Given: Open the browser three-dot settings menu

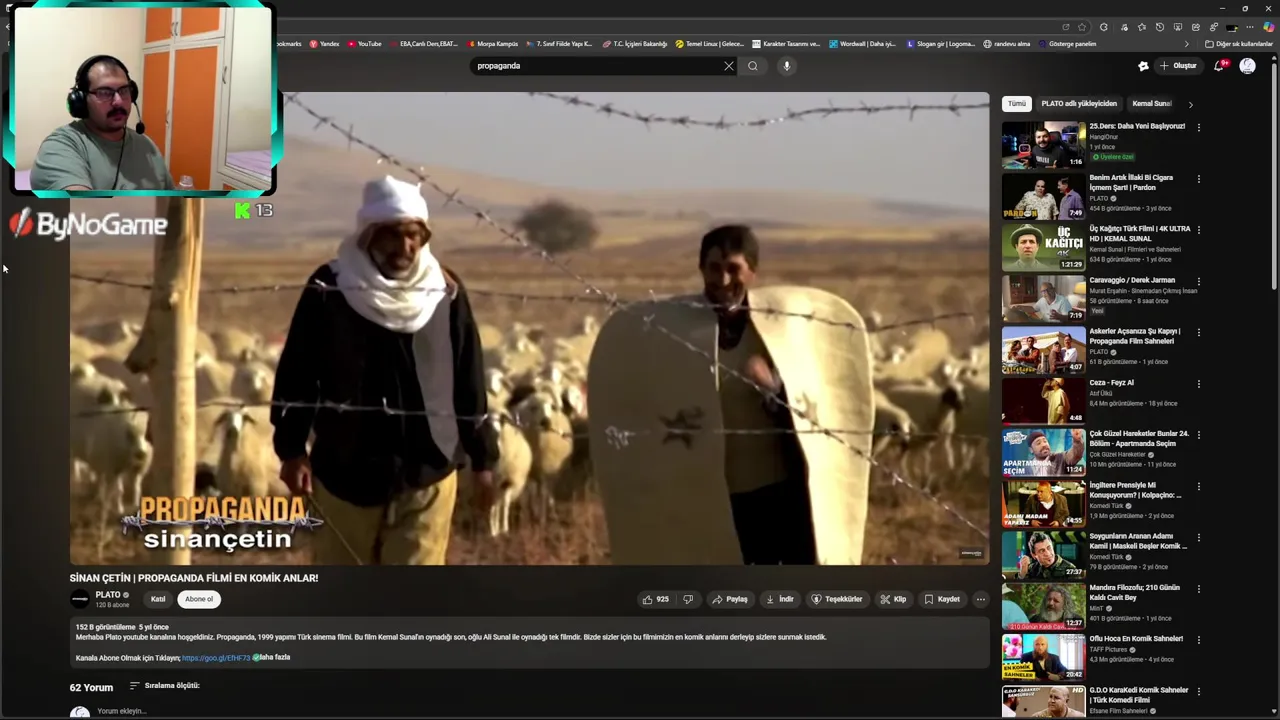Looking at the screenshot, I should 1250,27.
